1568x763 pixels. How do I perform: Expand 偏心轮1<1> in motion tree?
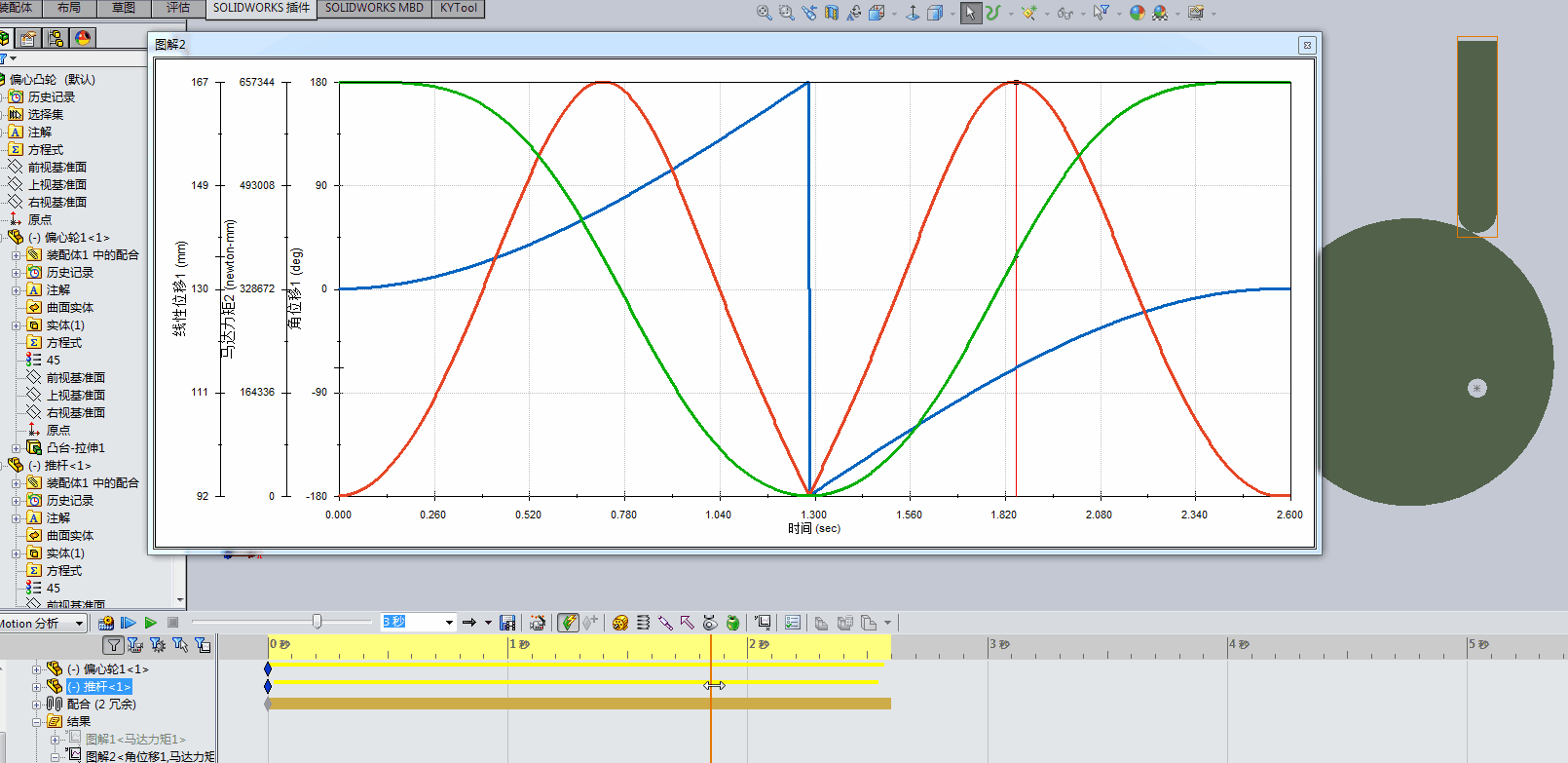37,669
